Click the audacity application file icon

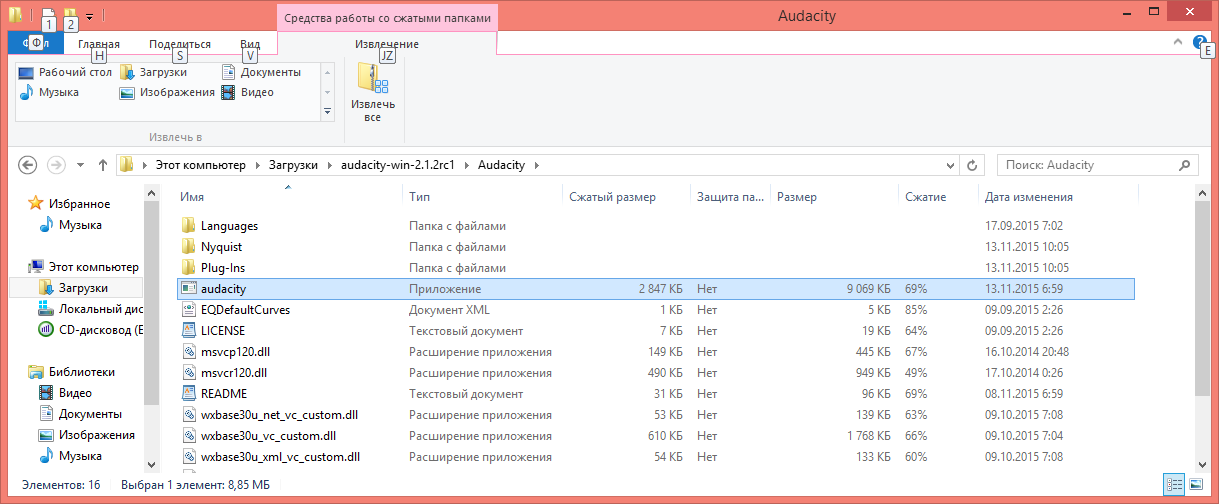[x=189, y=288]
